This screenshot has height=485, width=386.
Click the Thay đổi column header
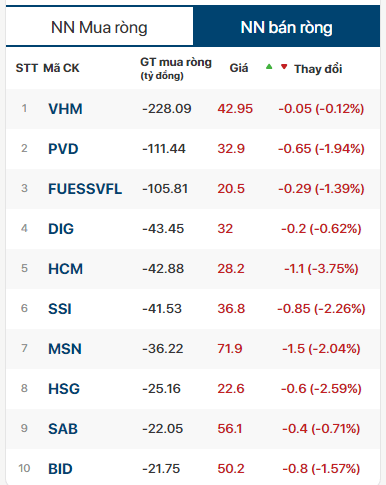318,69
